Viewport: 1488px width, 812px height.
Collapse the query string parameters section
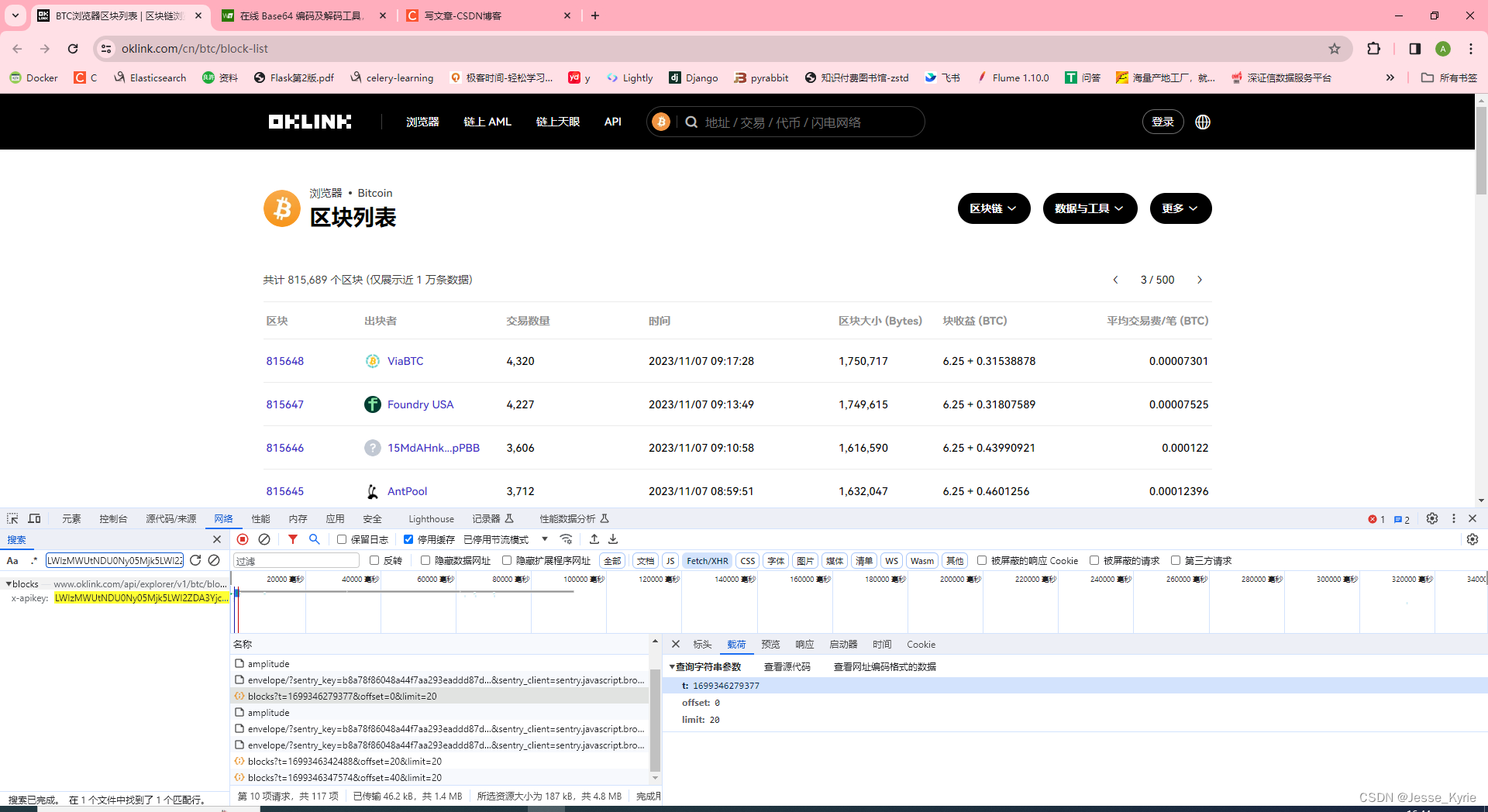[672, 667]
